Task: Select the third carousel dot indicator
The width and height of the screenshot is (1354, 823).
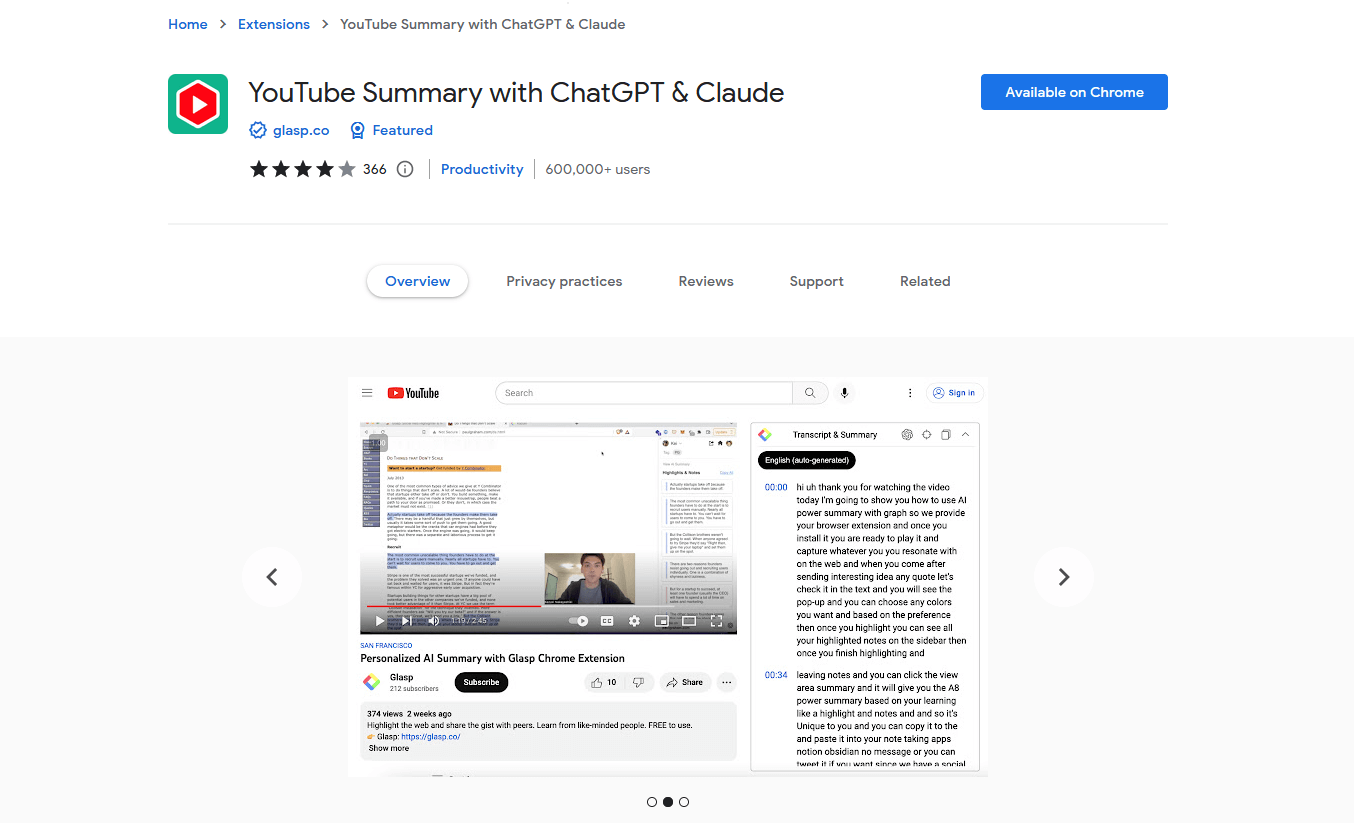Action: [684, 802]
